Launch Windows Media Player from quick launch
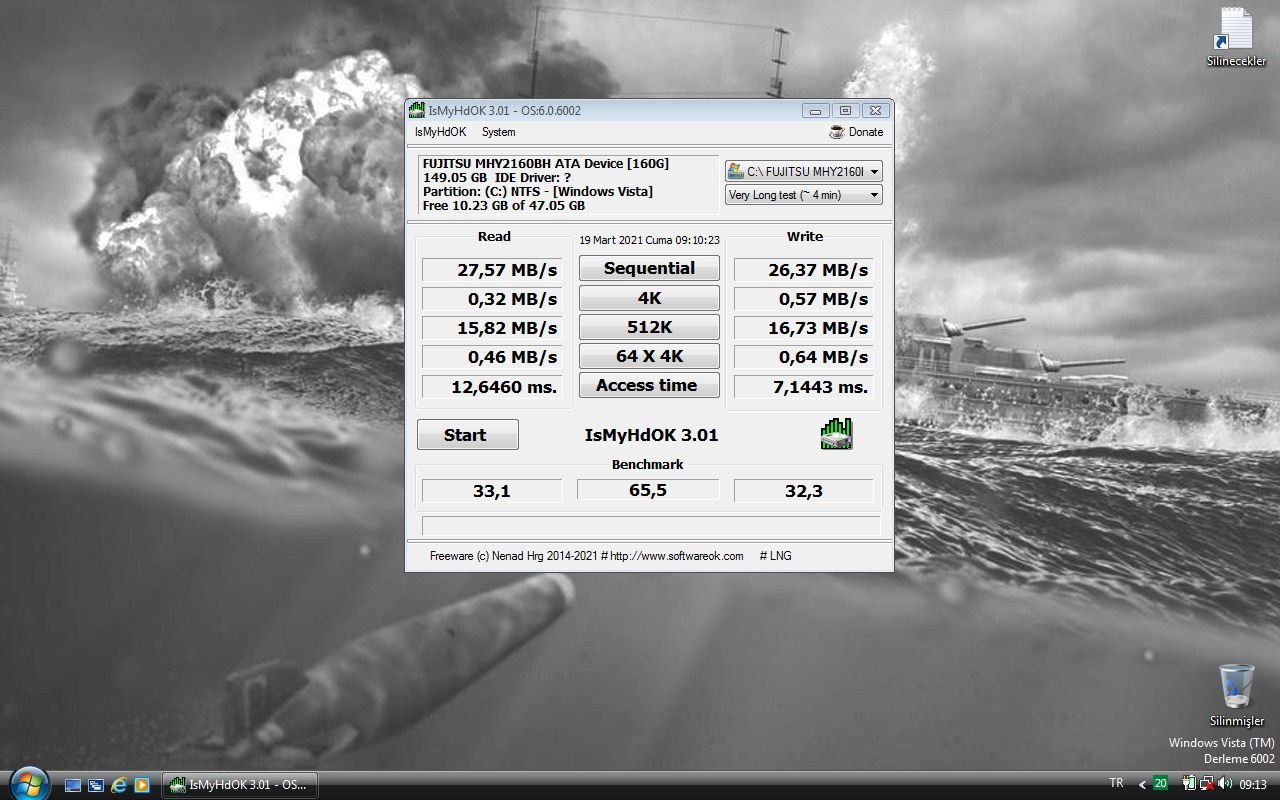This screenshot has width=1280, height=800. (142, 785)
